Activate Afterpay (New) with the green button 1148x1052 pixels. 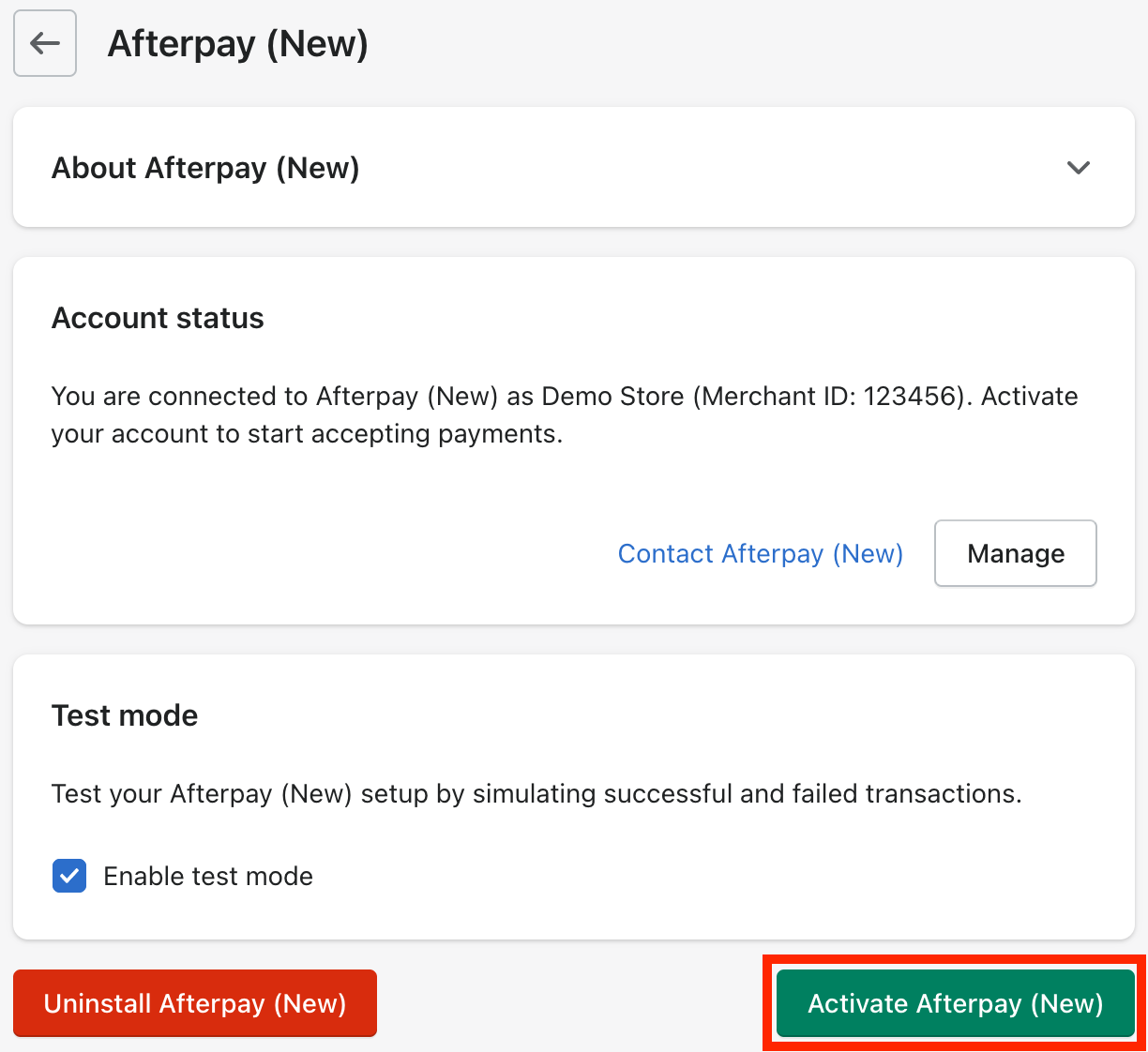click(955, 1003)
